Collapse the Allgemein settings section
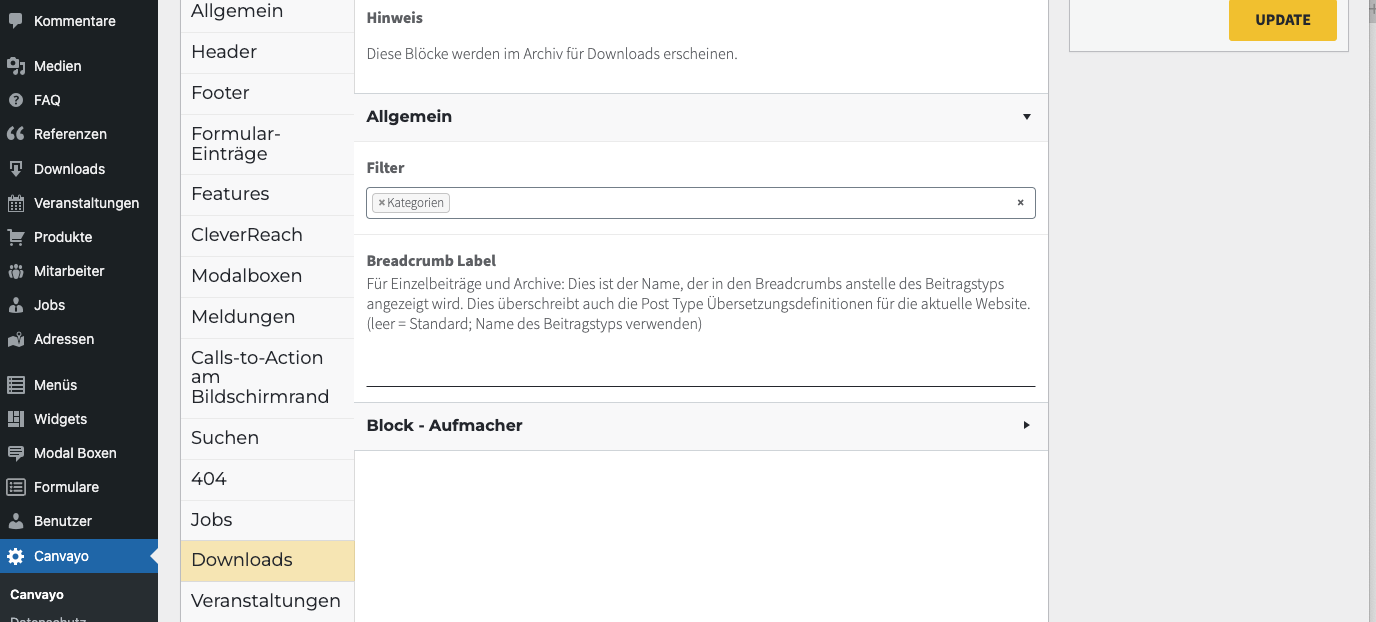This screenshot has height=622, width=1376. [x=1026, y=117]
